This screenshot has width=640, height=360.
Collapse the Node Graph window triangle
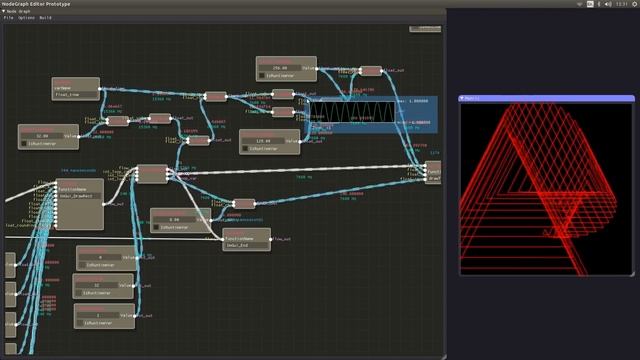click(x=4, y=11)
